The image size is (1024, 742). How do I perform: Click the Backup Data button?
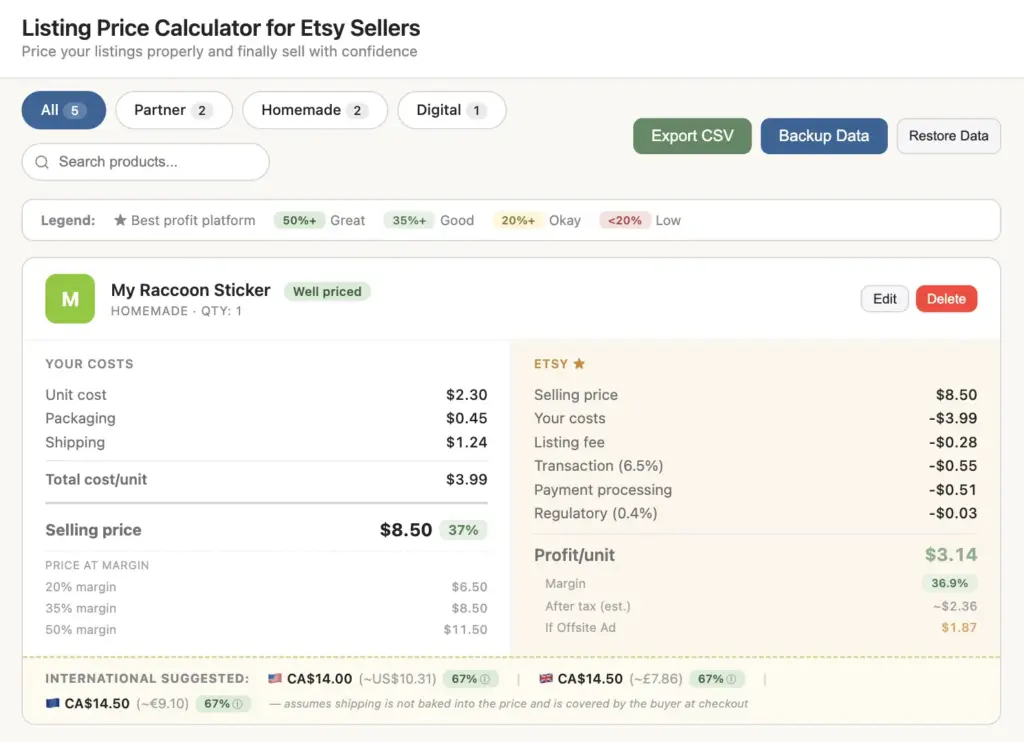click(x=824, y=136)
